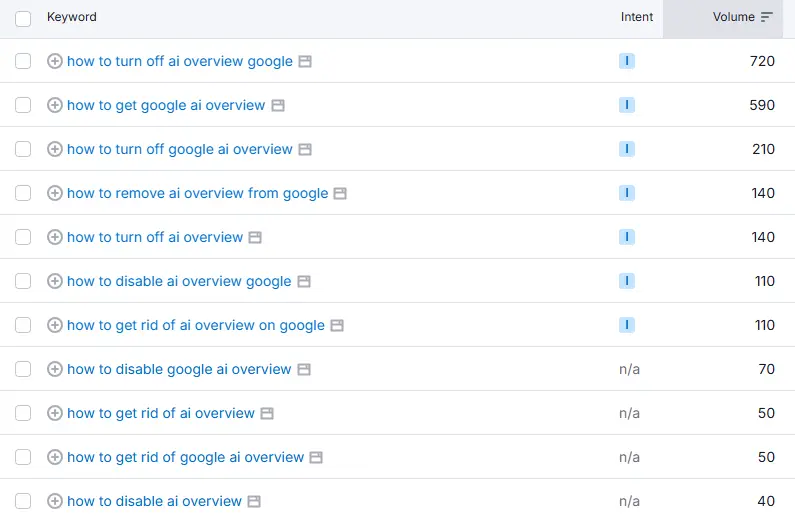Check the box for 'how to turn off ai overview'

click(x=23, y=237)
